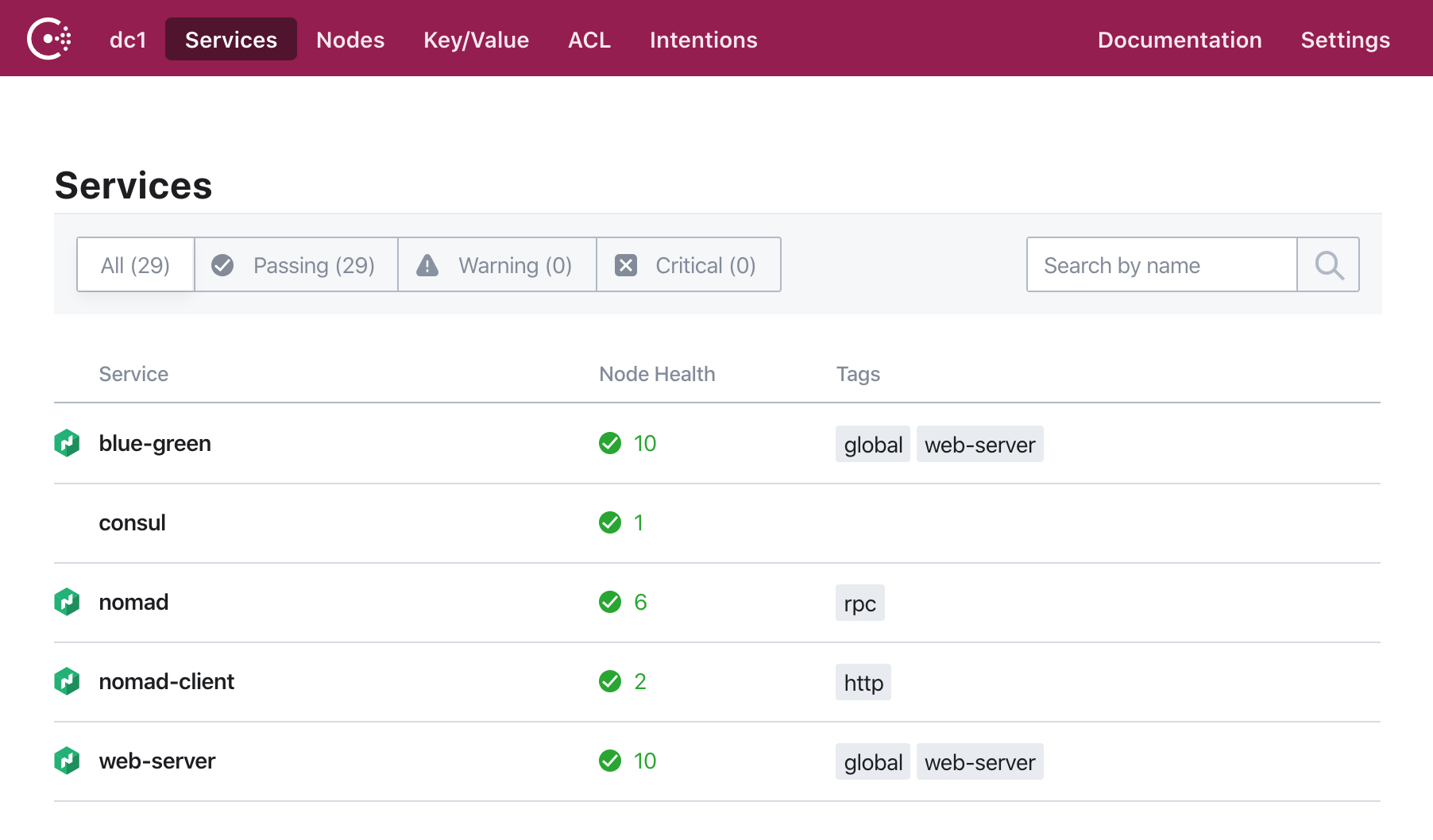The width and height of the screenshot is (1433, 840).
Task: Click the green check icon for blue-green
Action: [x=610, y=443]
